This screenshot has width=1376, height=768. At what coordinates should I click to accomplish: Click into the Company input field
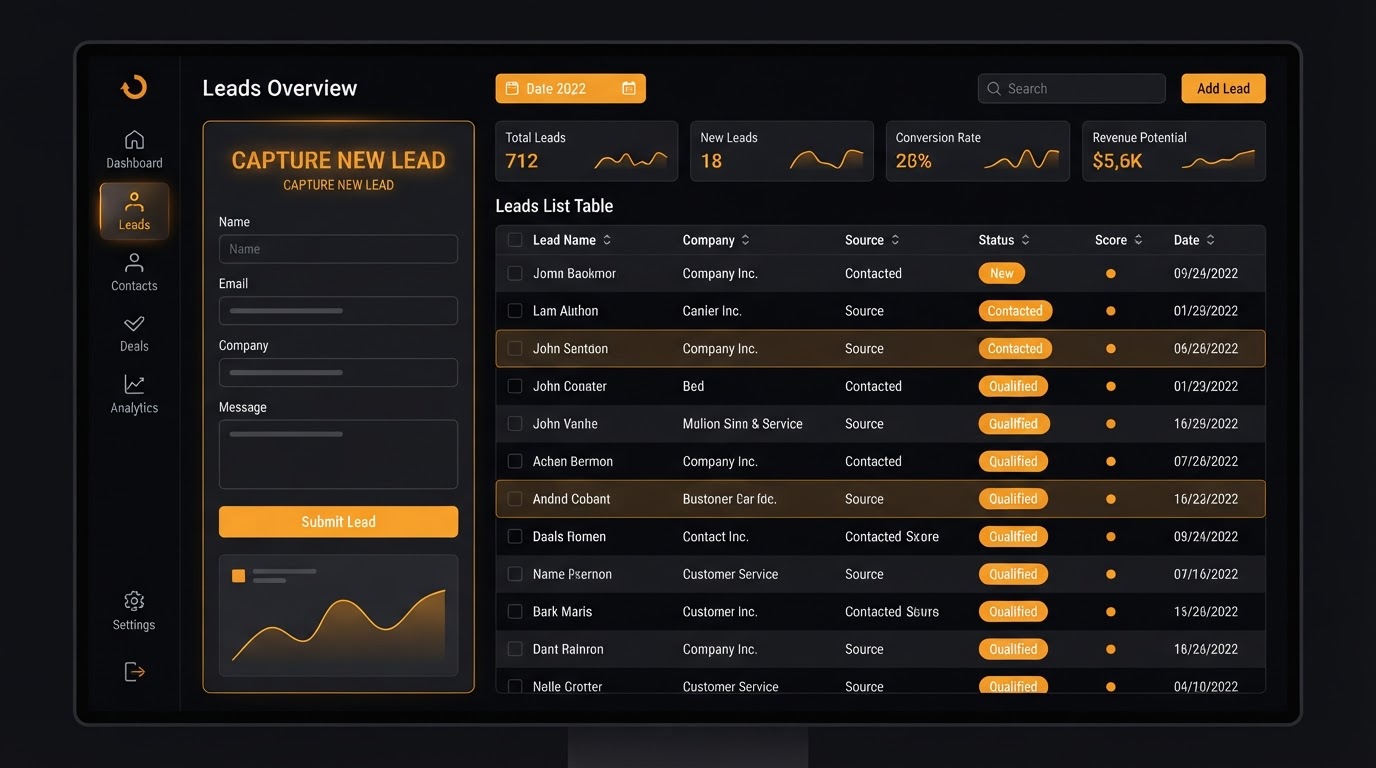click(338, 372)
